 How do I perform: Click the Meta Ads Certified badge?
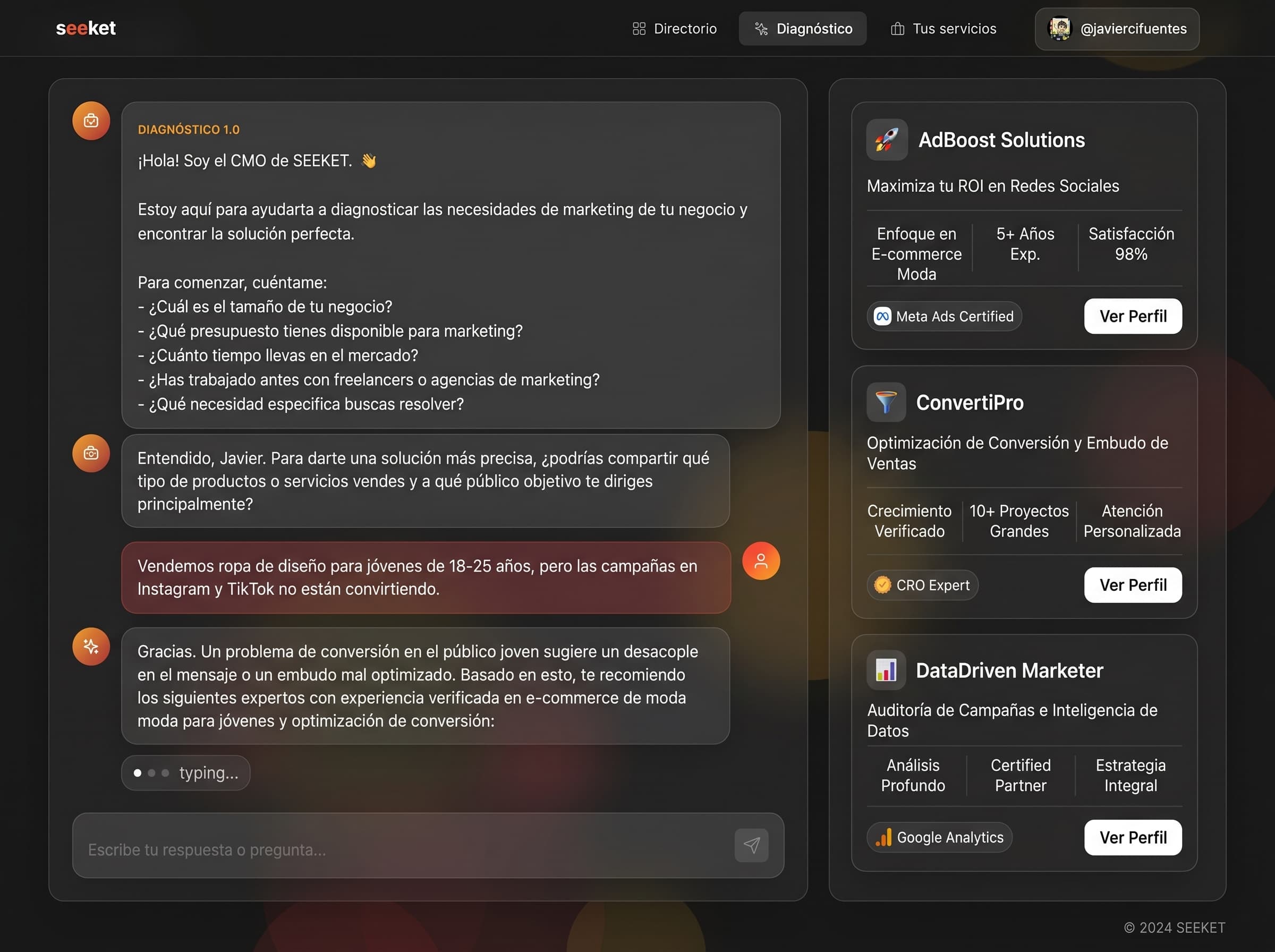943,317
